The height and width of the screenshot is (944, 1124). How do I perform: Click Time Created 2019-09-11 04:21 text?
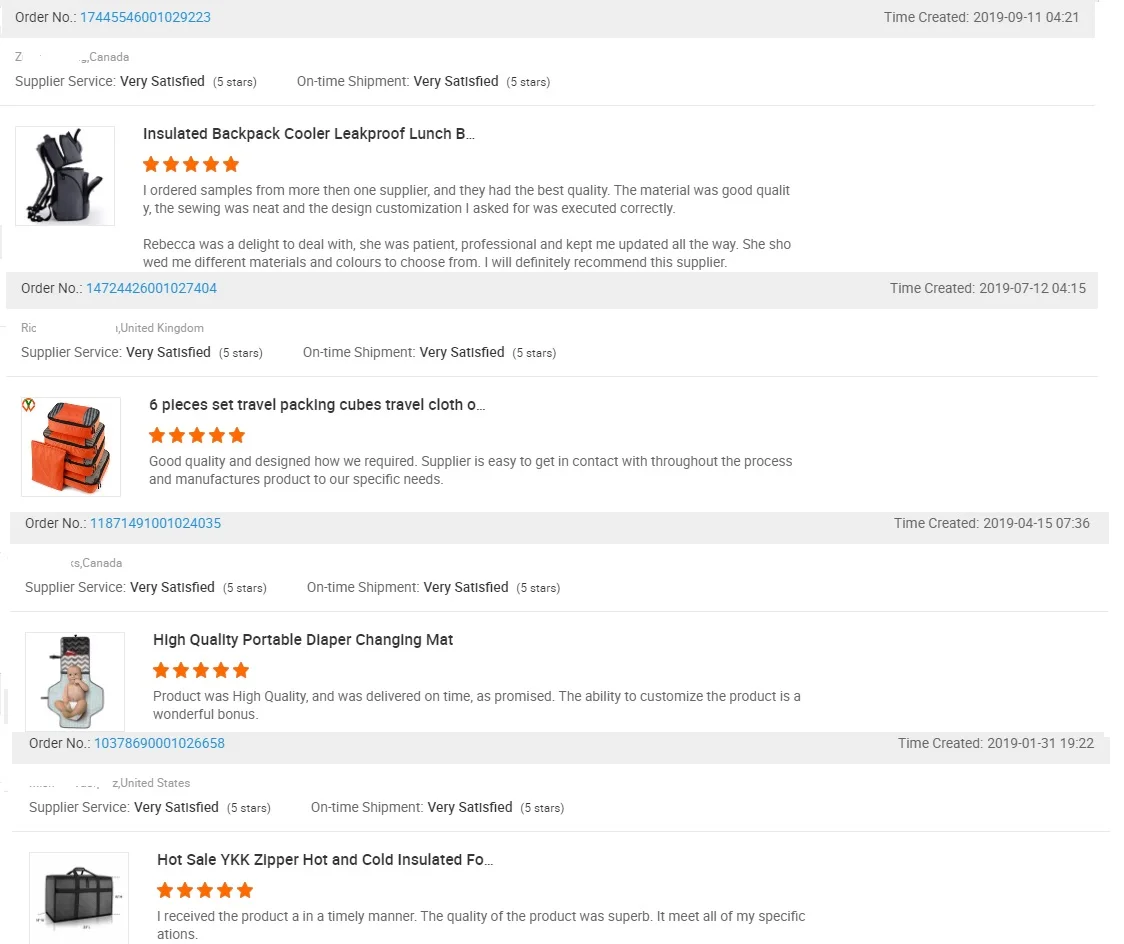coord(981,17)
